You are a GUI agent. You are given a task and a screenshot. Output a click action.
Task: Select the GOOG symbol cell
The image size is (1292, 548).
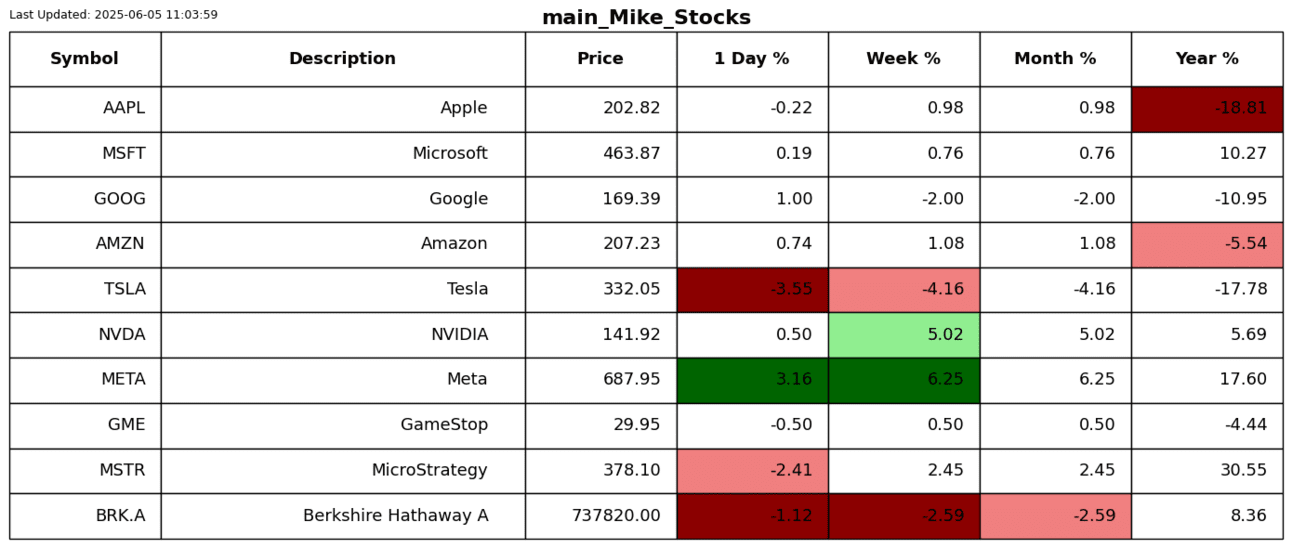tap(84, 199)
